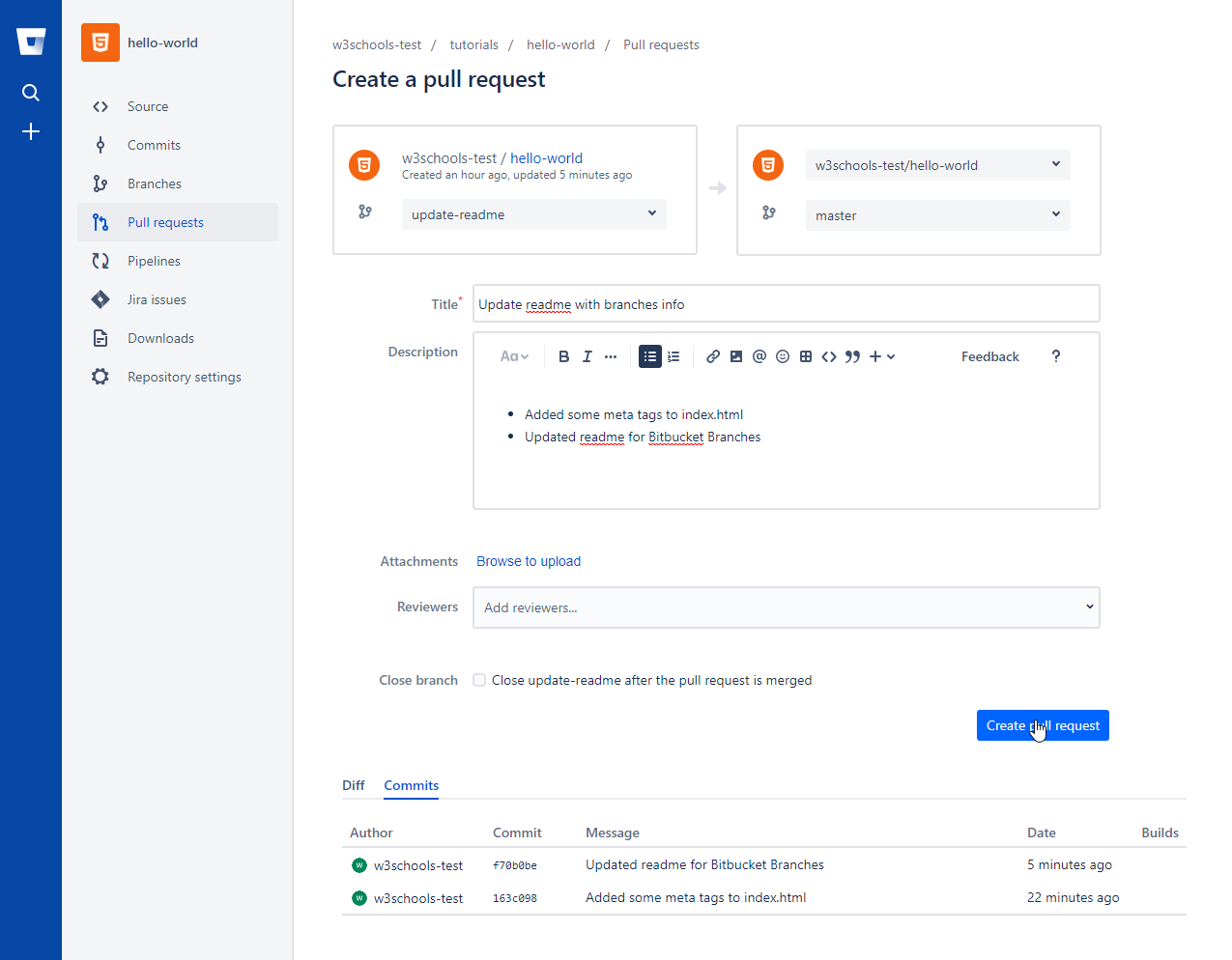Screen dimensions: 1232x960
Task: Open the insert plus dropdown
Action: tap(882, 356)
